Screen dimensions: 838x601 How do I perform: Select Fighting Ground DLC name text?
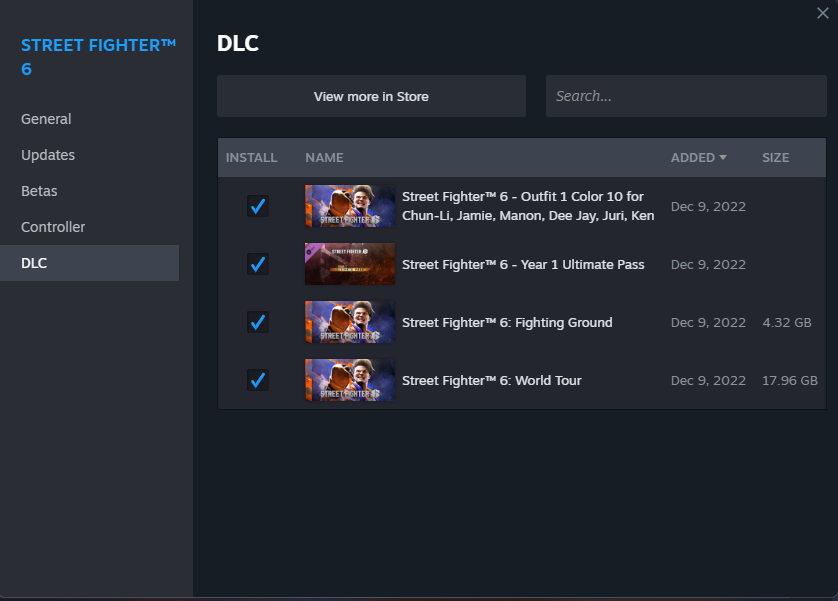(507, 323)
